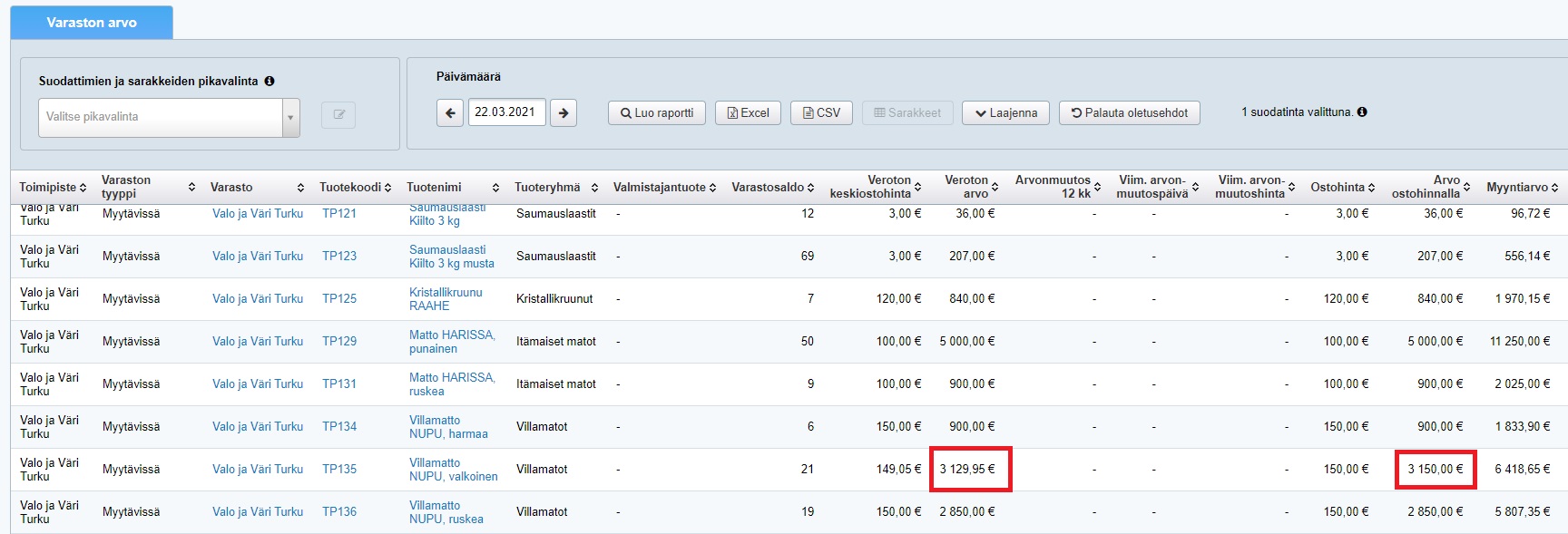Click the info icon after '1 suodatinta valittuna'
The width and height of the screenshot is (1568, 534).
pyautogui.click(x=1362, y=112)
